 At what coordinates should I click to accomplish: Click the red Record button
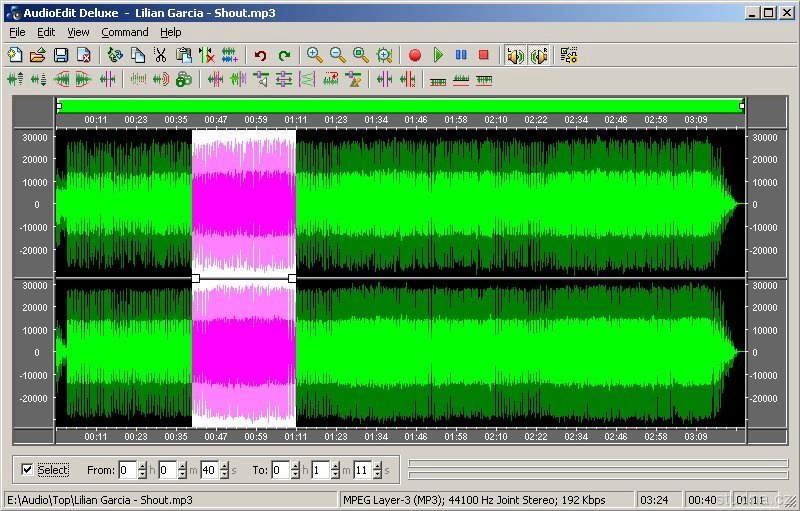pos(415,55)
